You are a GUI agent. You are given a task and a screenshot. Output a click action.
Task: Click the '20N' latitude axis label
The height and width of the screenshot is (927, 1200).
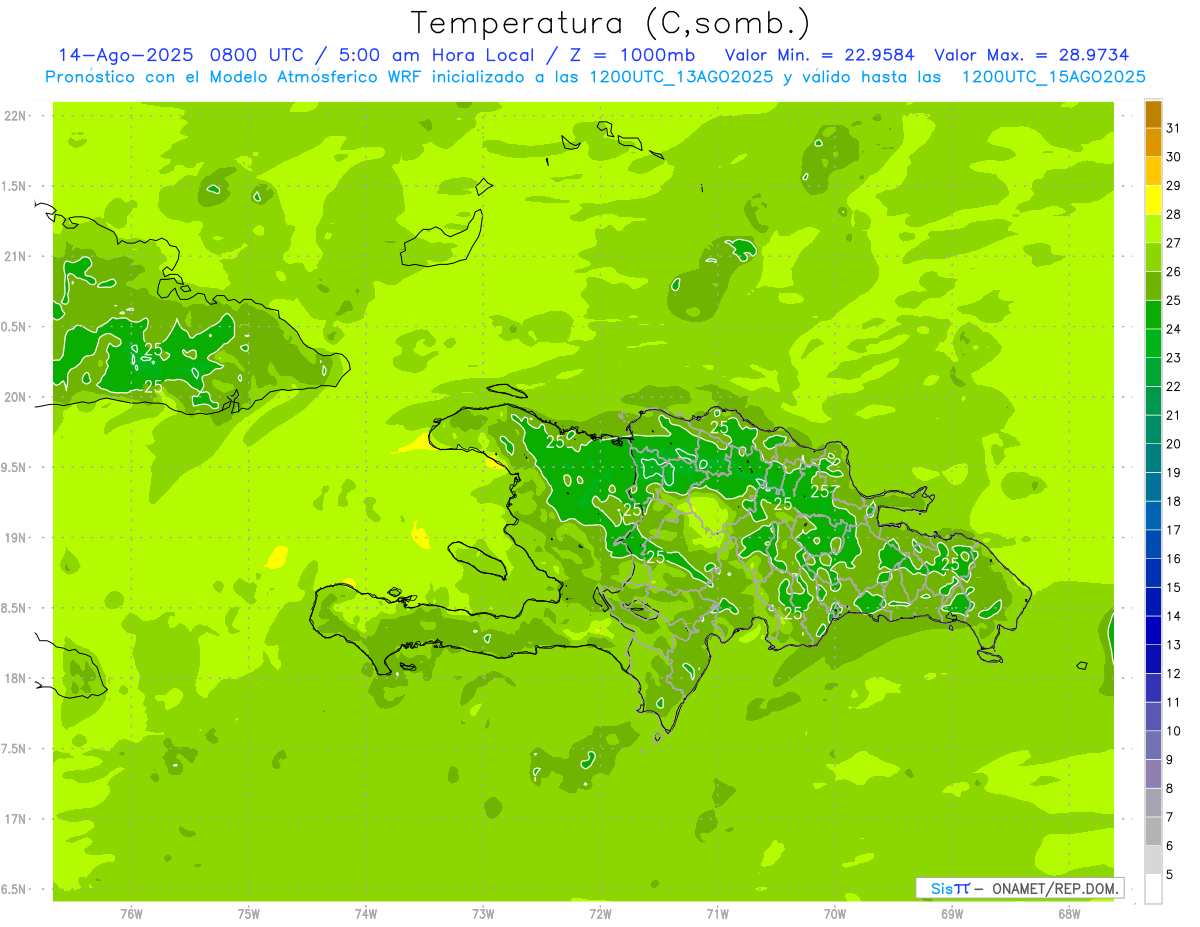pos(15,397)
